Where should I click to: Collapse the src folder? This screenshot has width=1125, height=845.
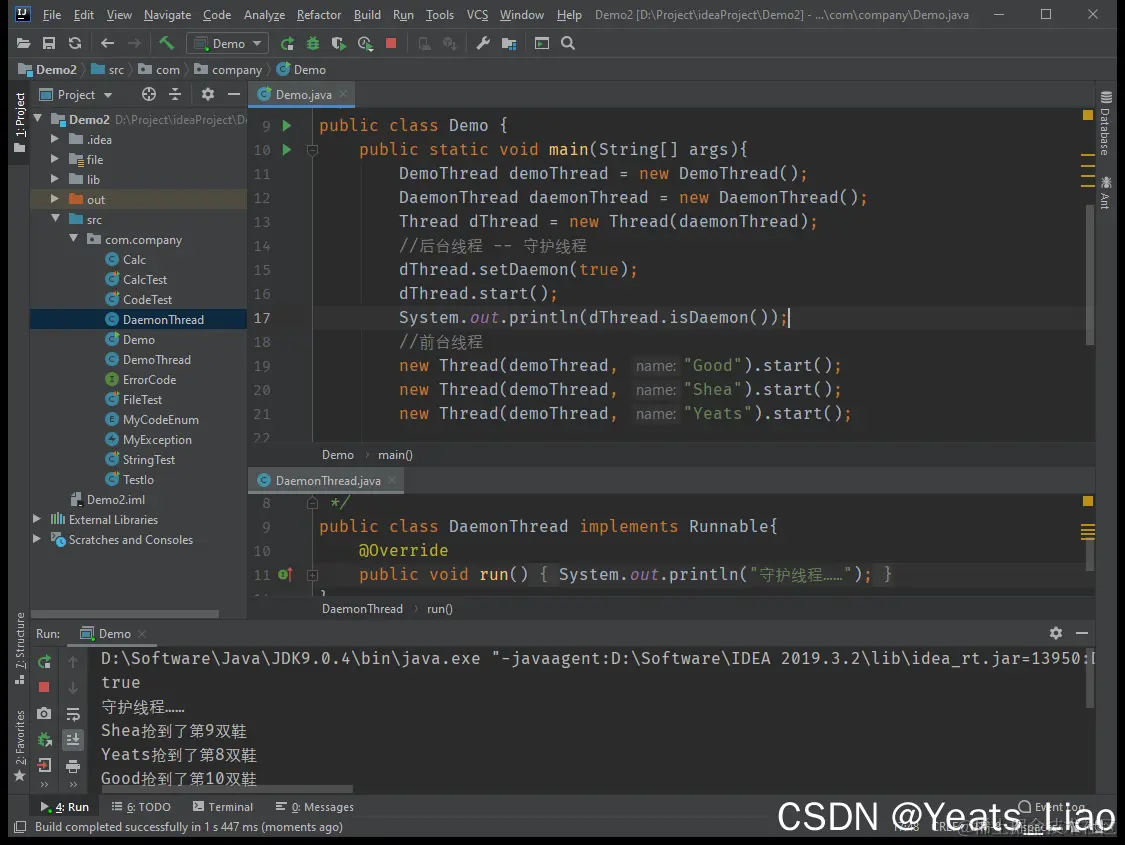coord(55,218)
